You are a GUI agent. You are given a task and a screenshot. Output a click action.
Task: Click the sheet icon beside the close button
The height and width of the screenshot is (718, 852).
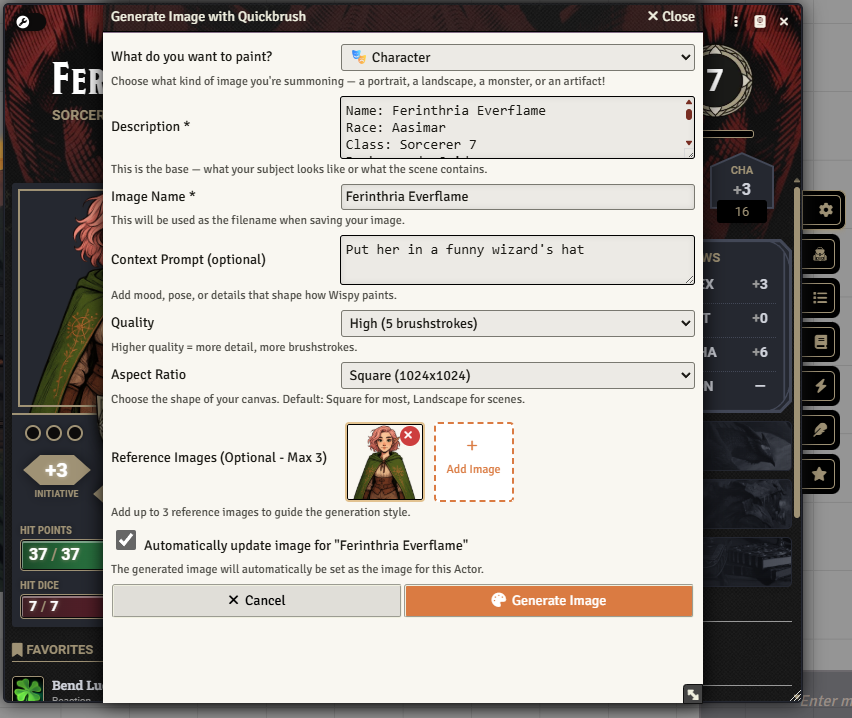(761, 20)
